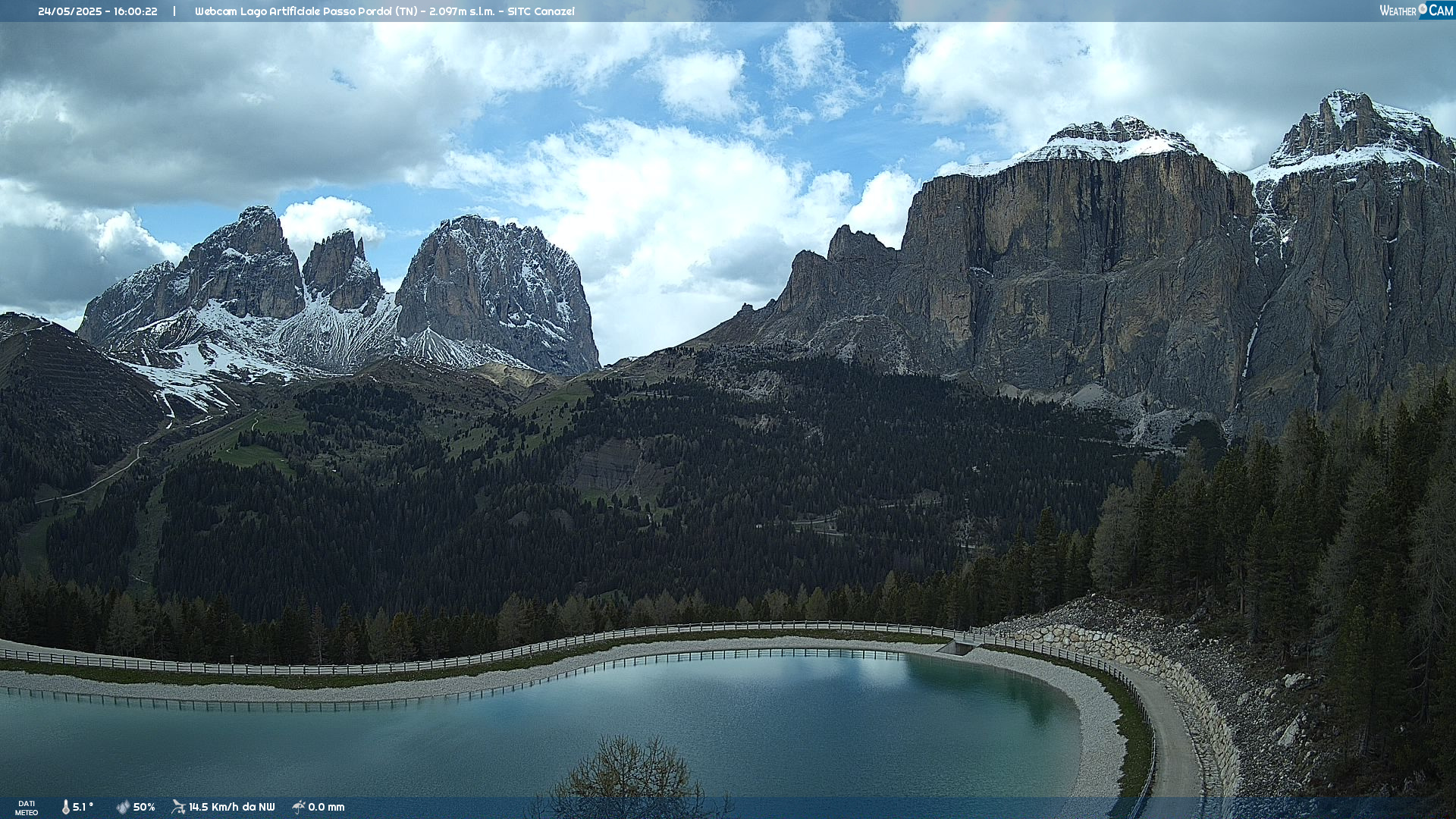Screen dimensions: 1456x819
Task: Click the wind speed icon
Action: pyautogui.click(x=178, y=807)
